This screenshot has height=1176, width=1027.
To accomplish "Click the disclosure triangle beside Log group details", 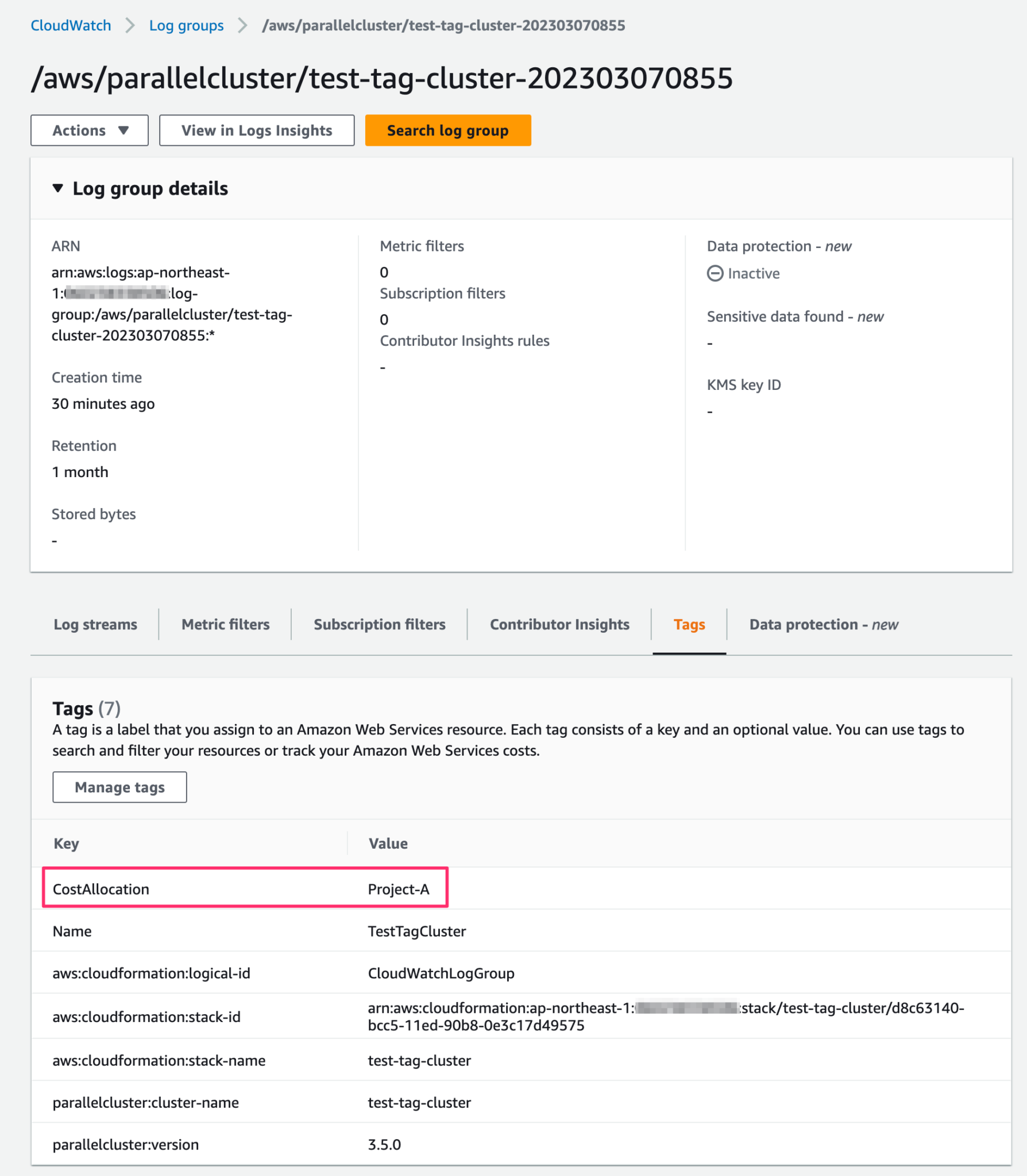I will pyautogui.click(x=59, y=188).
